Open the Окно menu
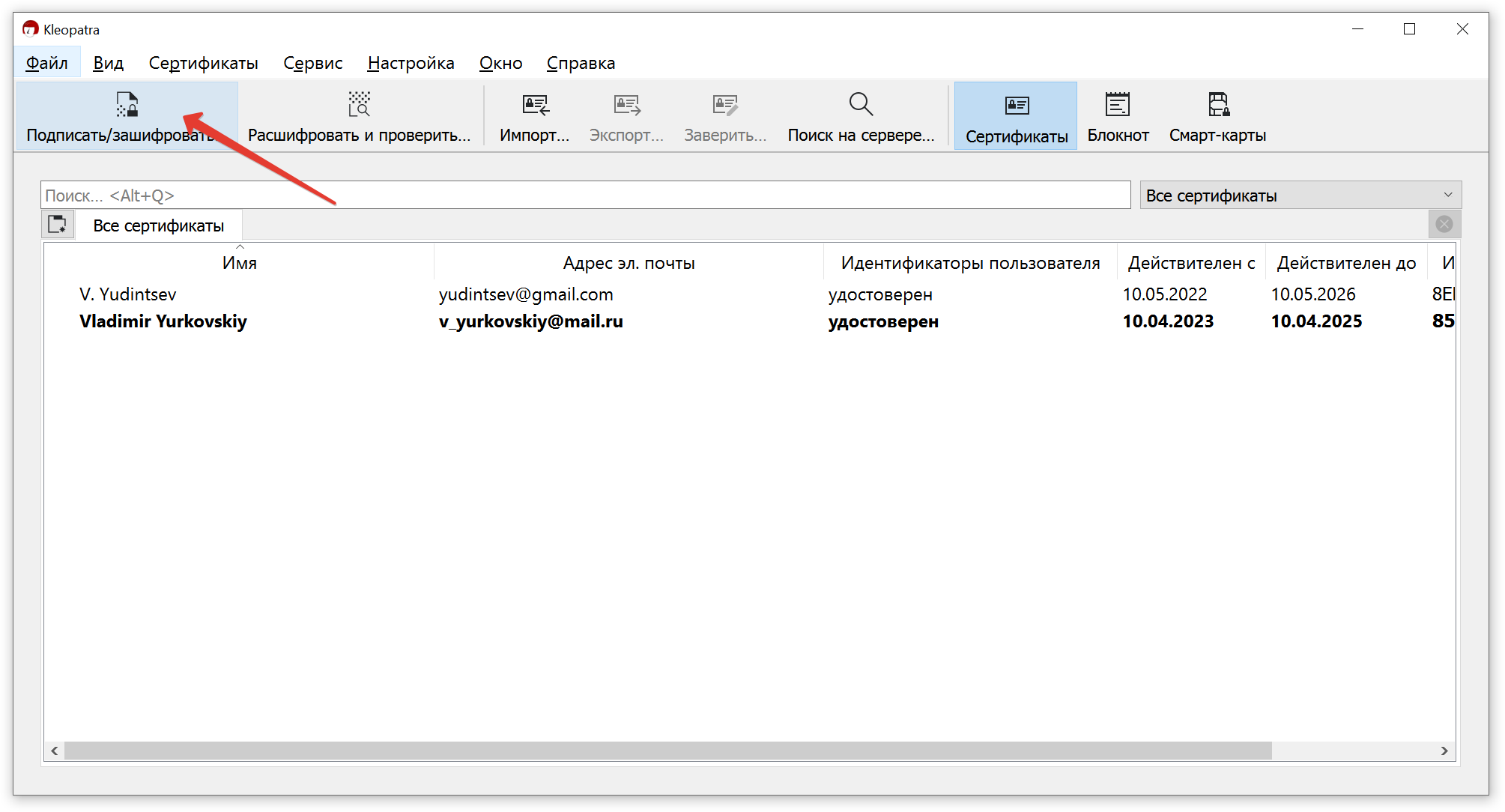The image size is (1505, 812). tap(500, 63)
